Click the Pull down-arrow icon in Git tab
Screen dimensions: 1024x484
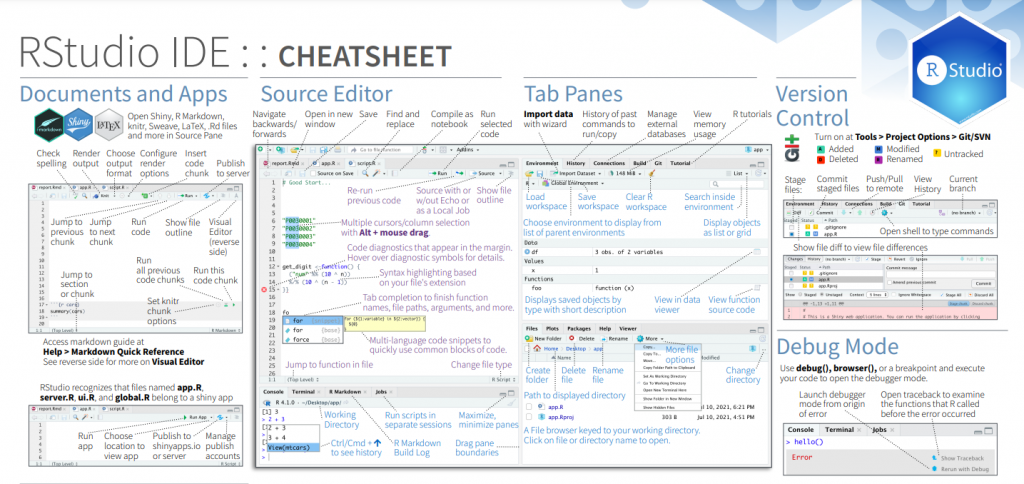point(844,212)
